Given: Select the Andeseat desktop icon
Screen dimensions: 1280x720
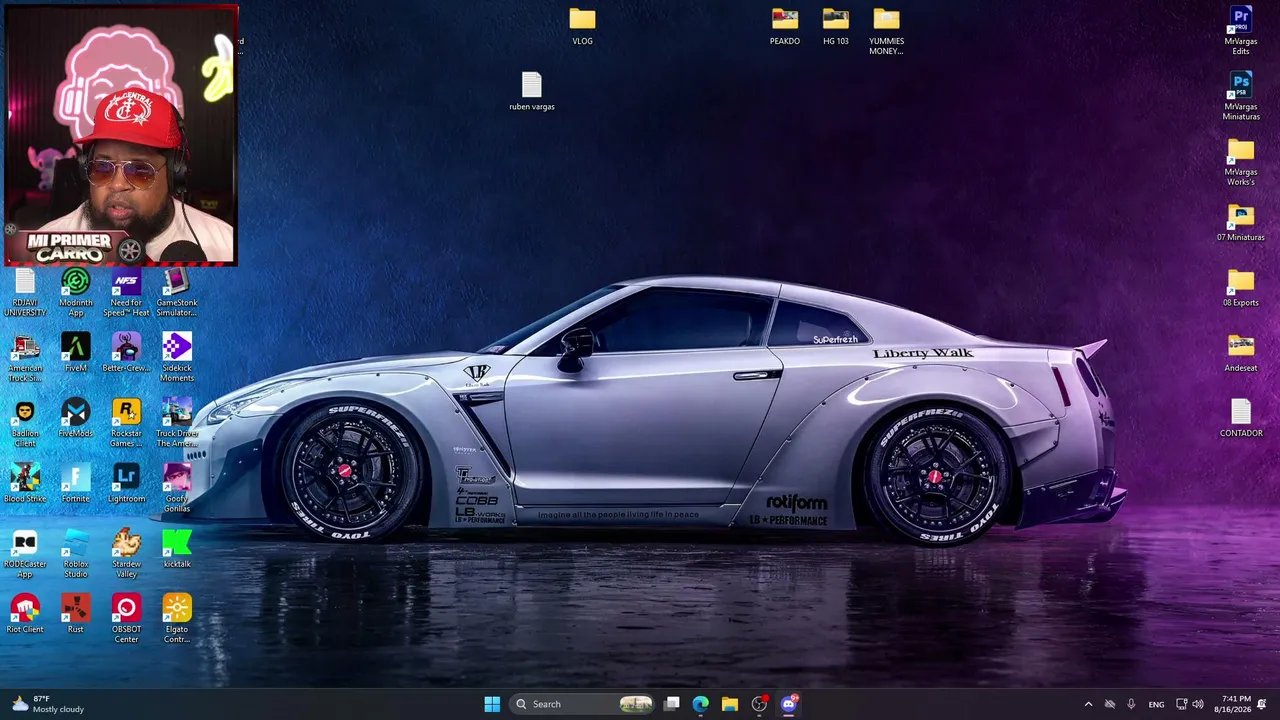Looking at the screenshot, I should [1241, 353].
